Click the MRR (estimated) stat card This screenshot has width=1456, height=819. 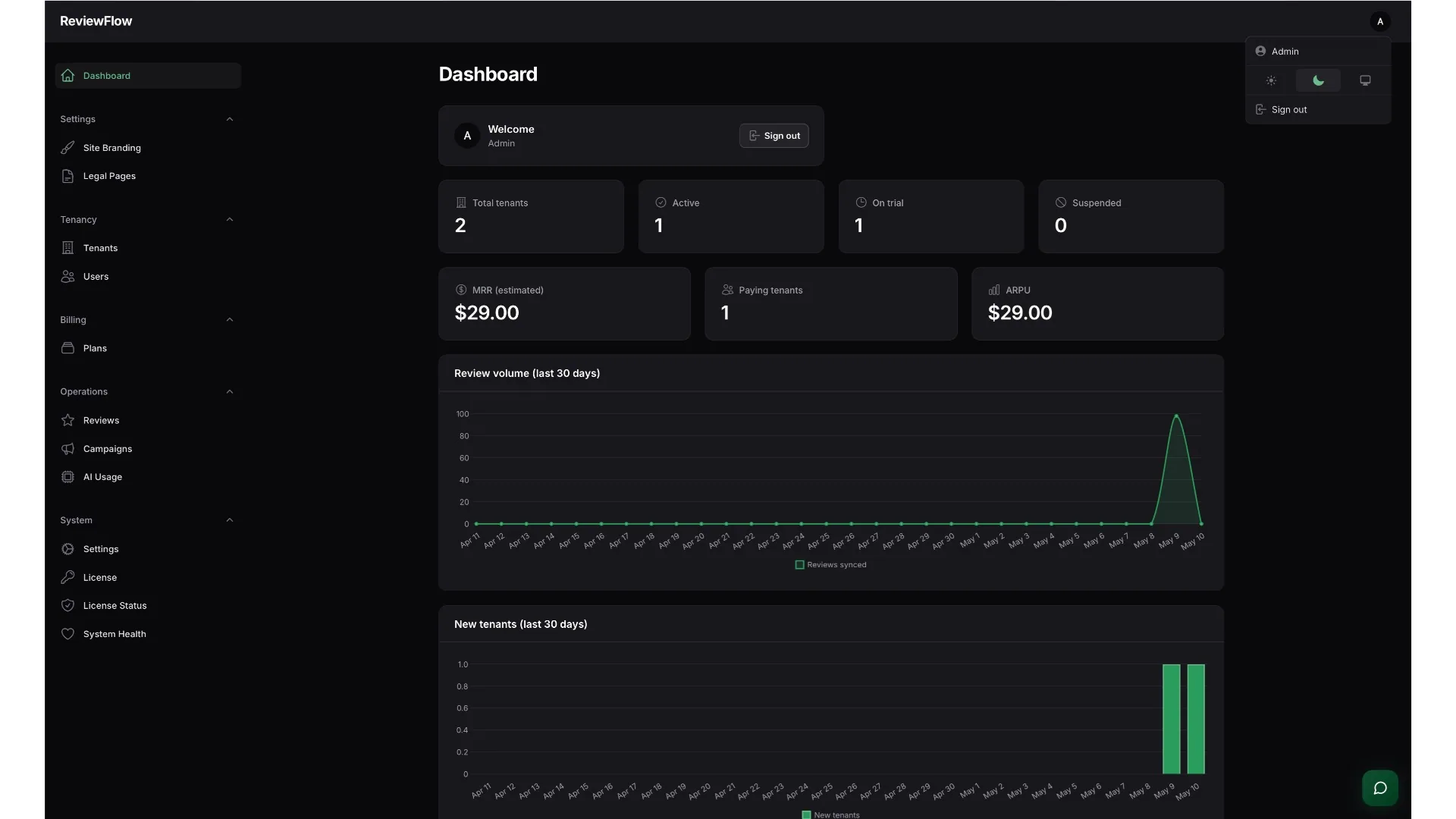coord(564,303)
